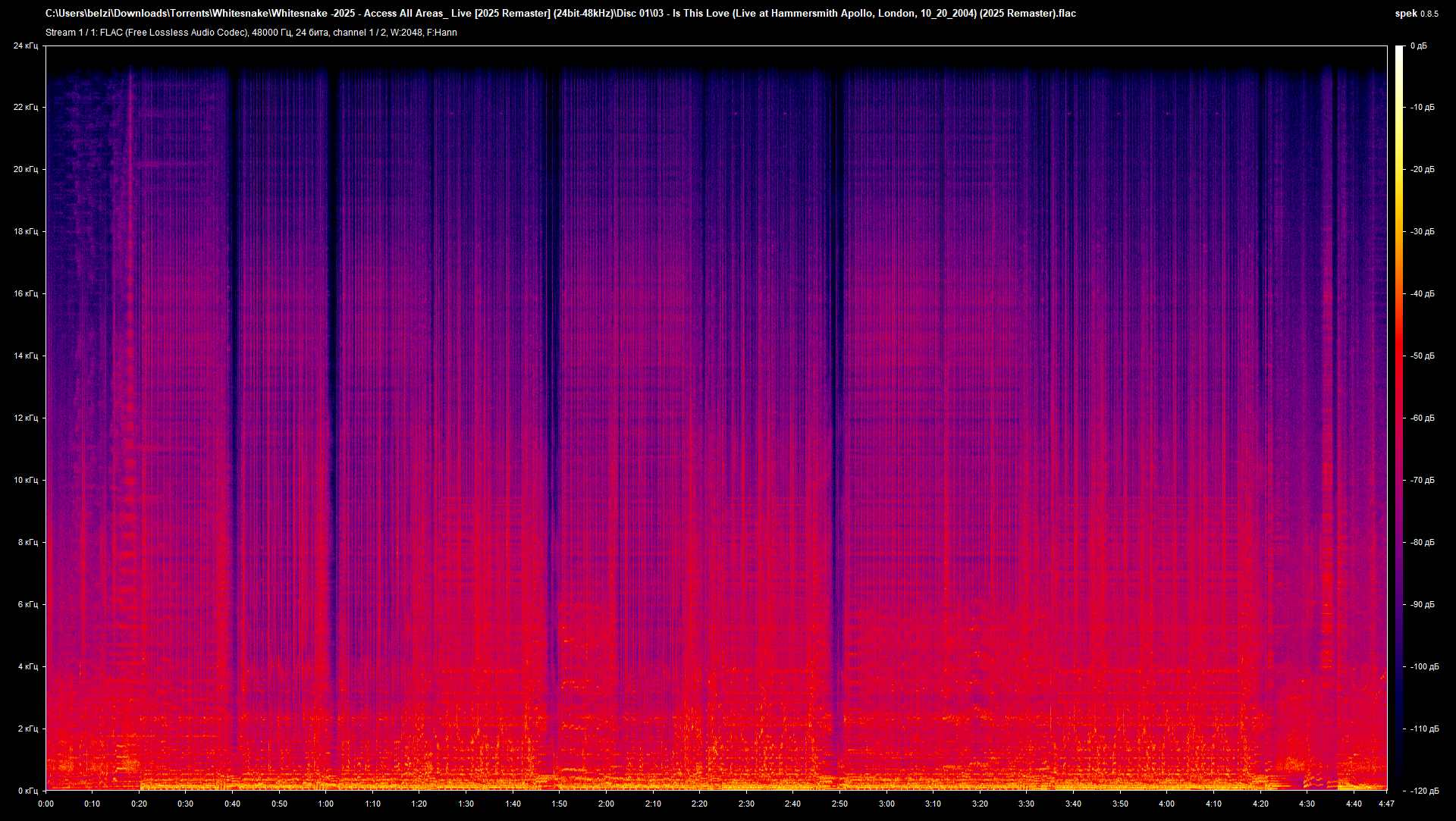
Task: Click the 4:47 end time marker
Action: pyautogui.click(x=1386, y=804)
